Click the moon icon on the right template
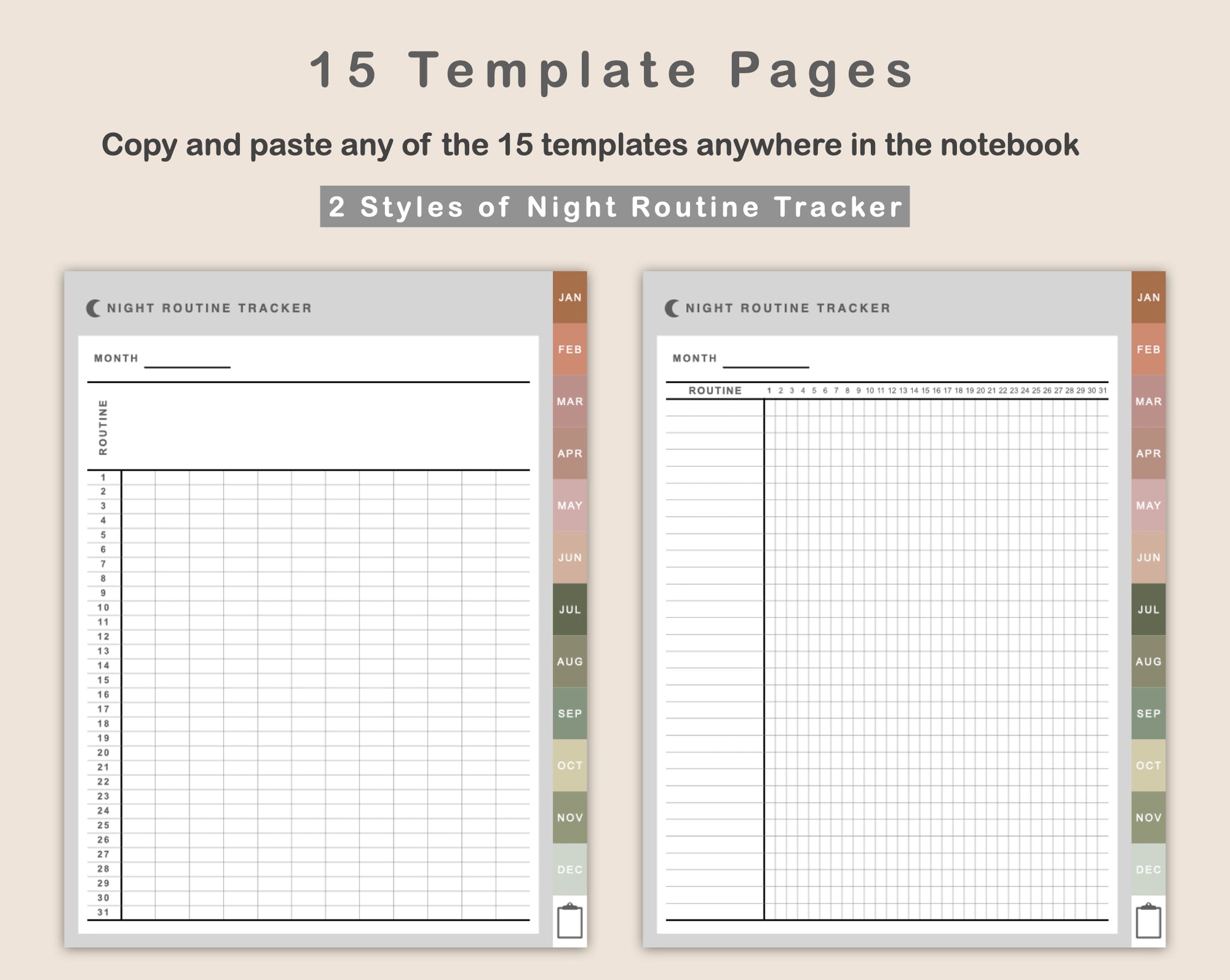The height and width of the screenshot is (980, 1230). click(x=673, y=308)
